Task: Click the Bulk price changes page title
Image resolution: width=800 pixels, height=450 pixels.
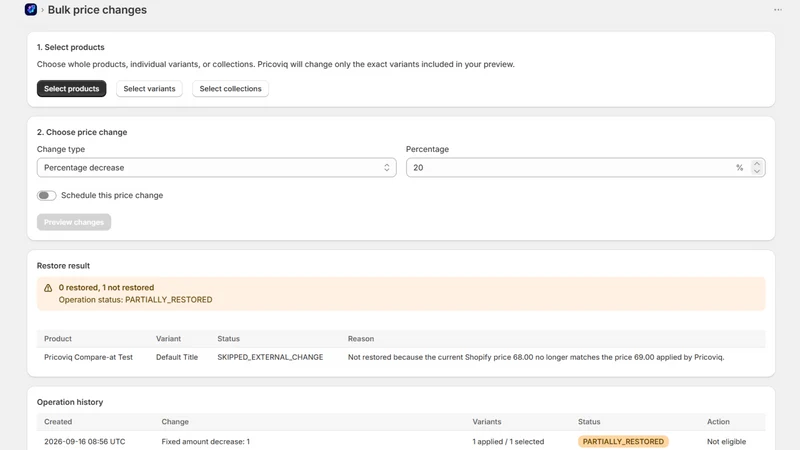Action: click(x=97, y=10)
